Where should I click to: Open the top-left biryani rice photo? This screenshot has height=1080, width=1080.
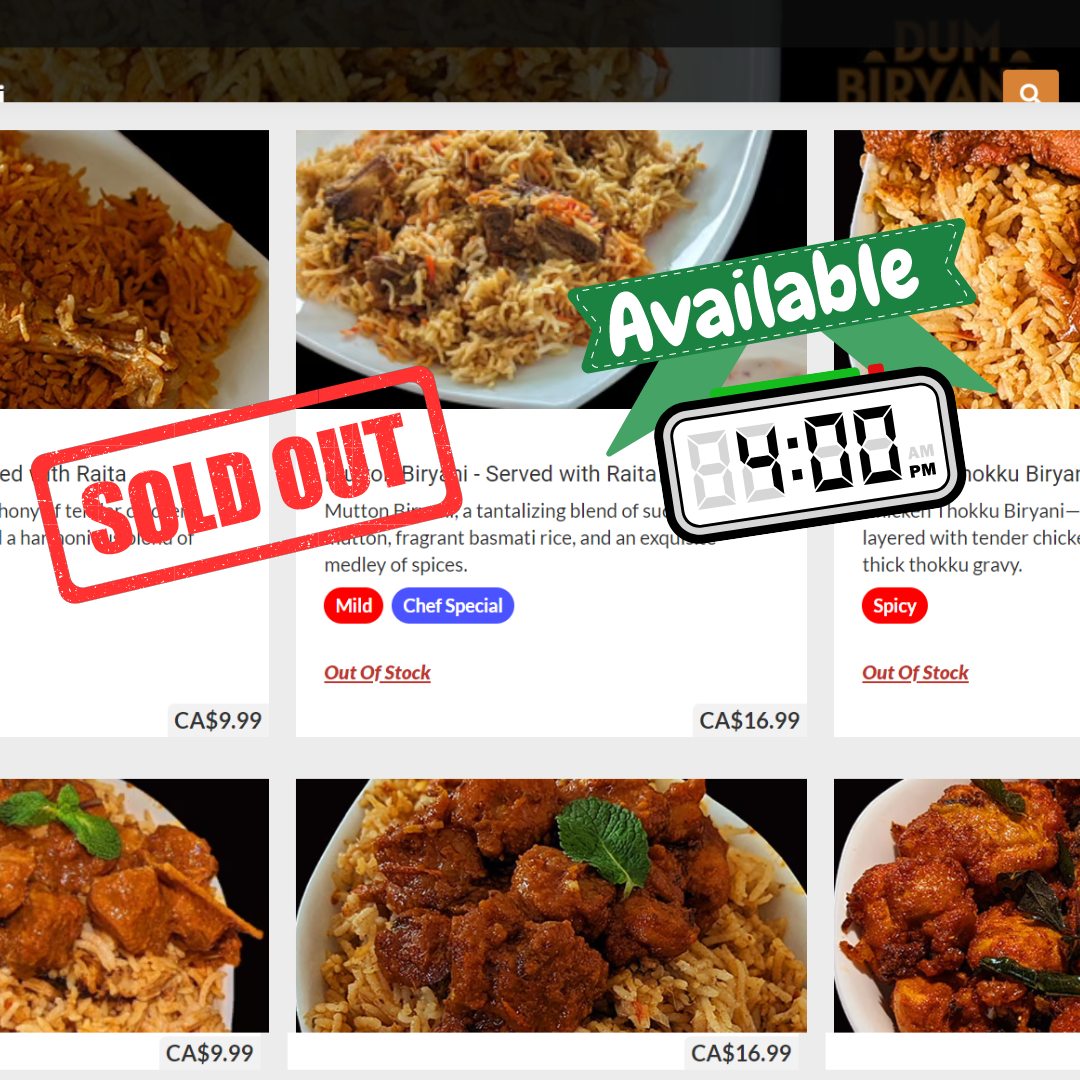134,269
